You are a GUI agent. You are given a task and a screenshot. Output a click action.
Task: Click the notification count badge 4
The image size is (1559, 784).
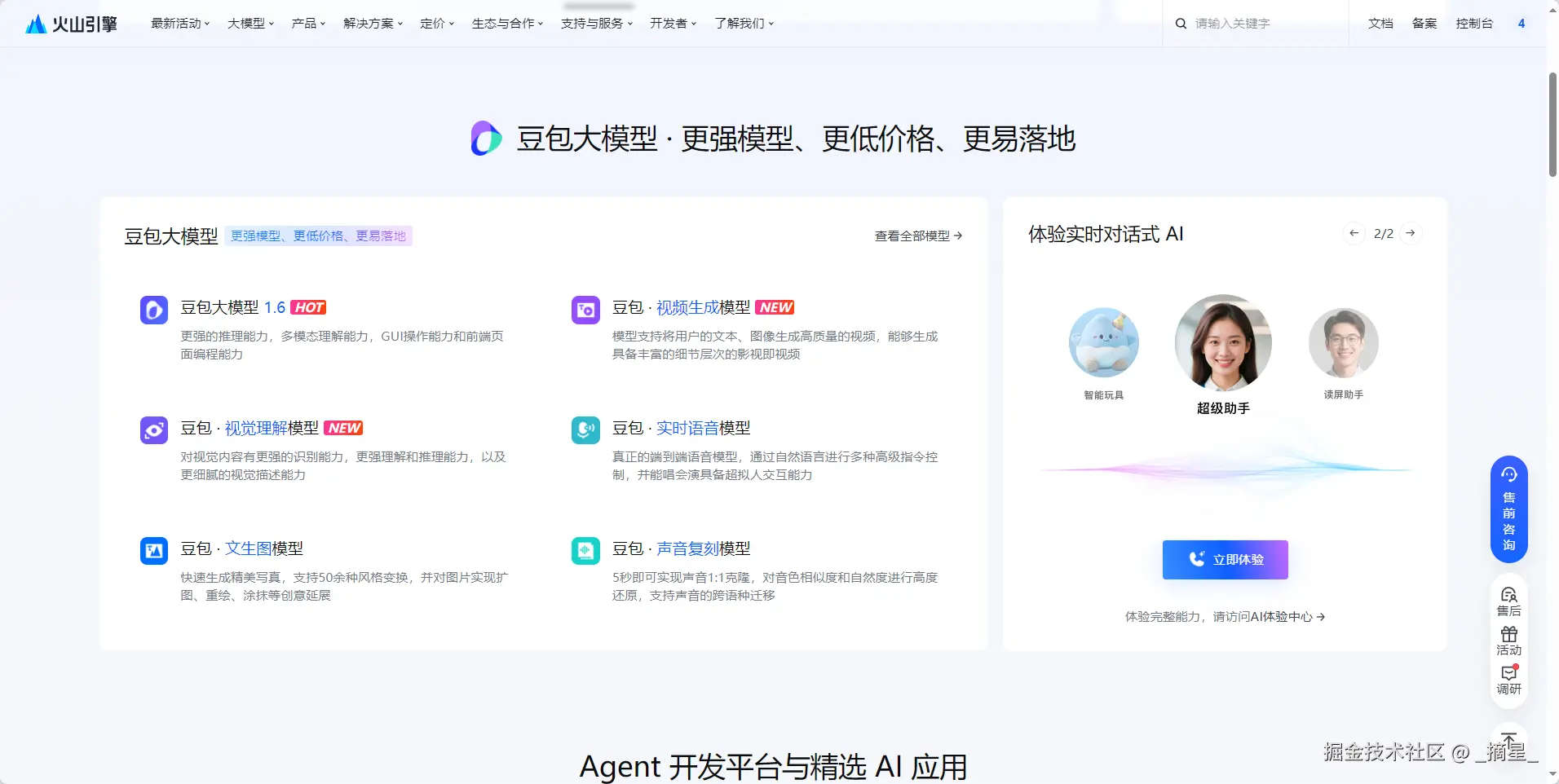click(x=1521, y=24)
